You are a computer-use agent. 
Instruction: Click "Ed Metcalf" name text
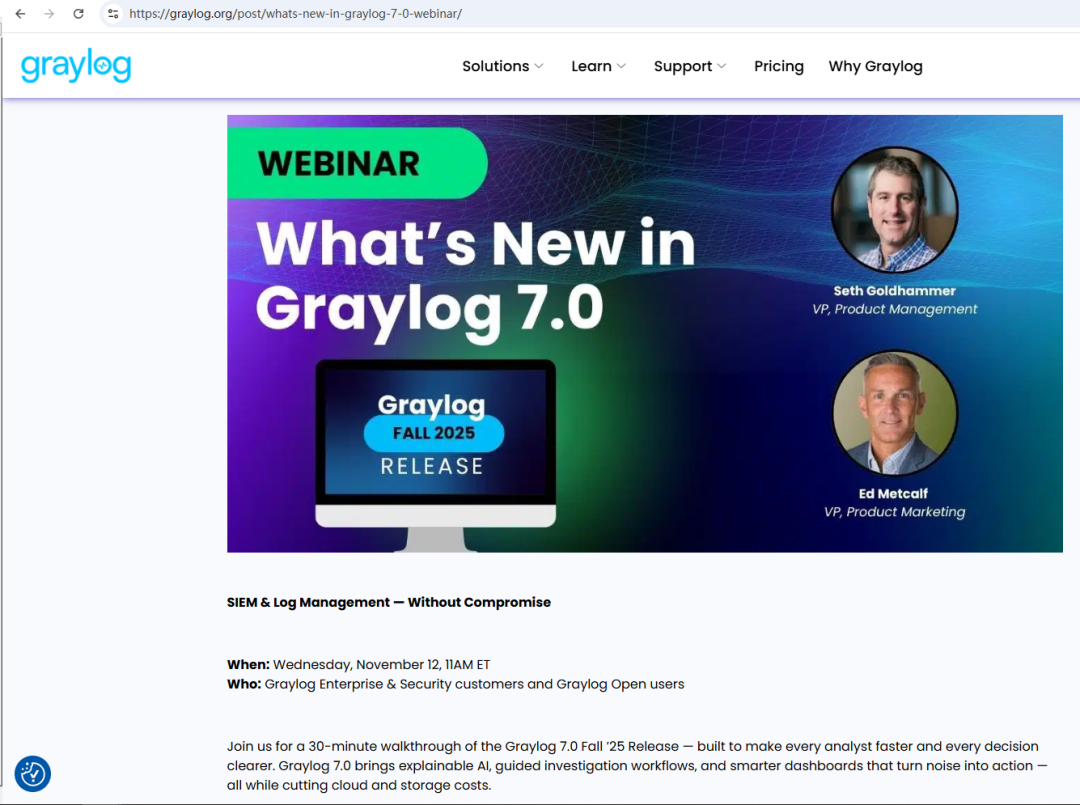click(893, 494)
